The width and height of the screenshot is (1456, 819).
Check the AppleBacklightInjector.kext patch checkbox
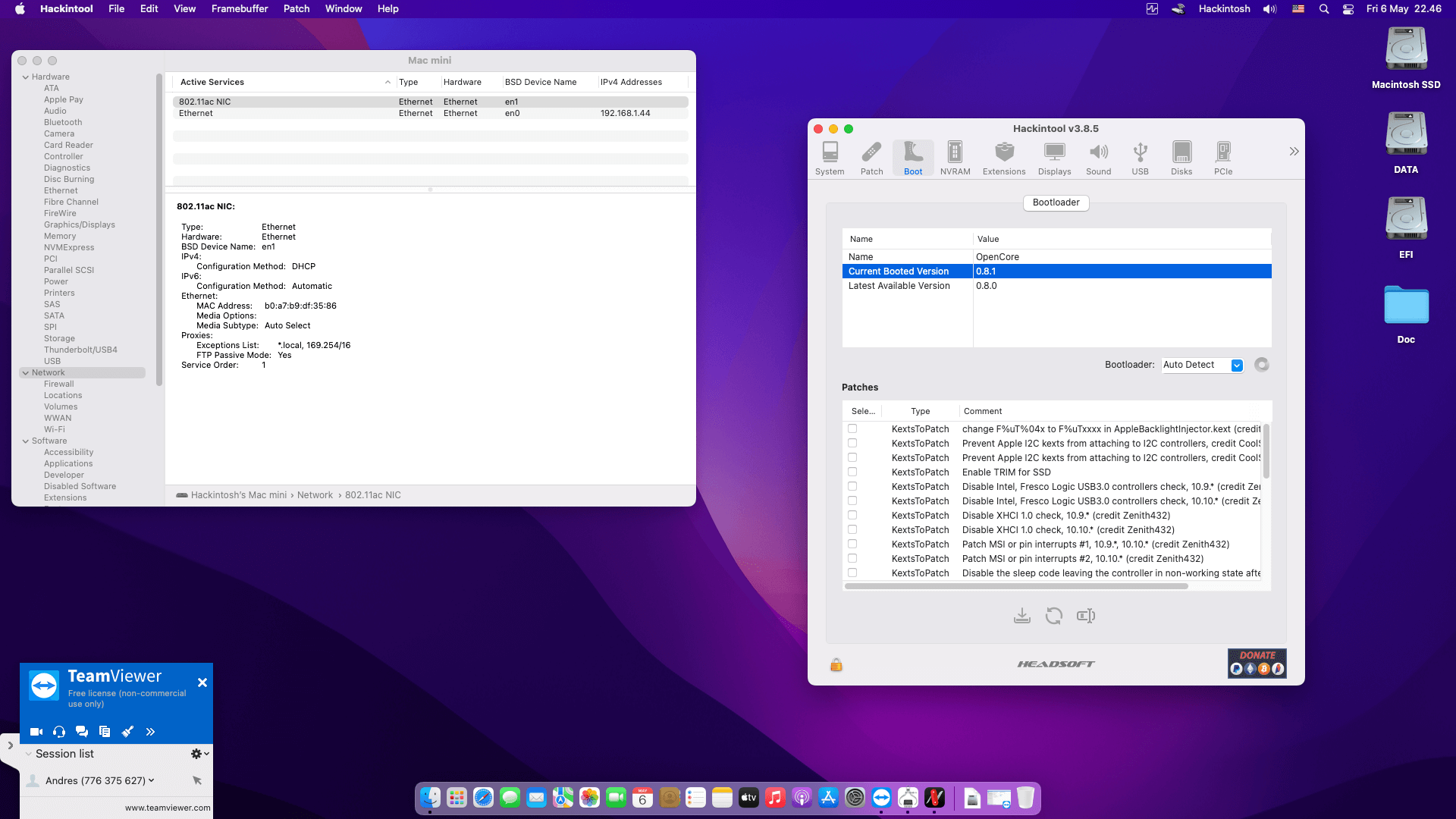[852, 428]
